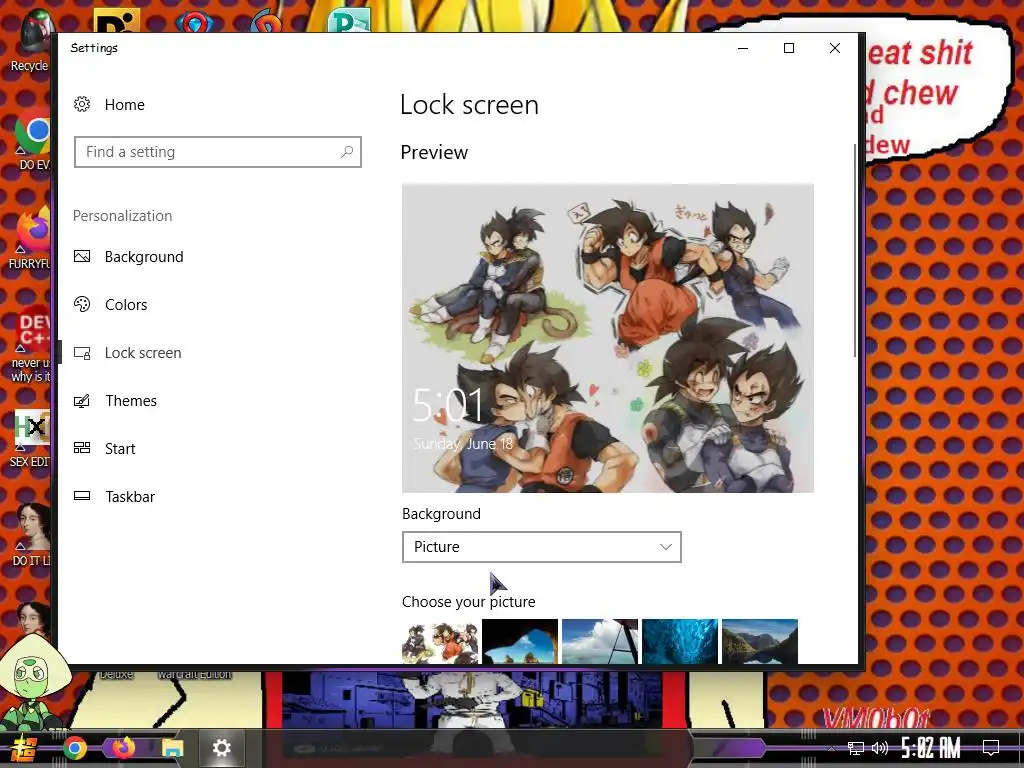Select the Dragon Ball picture thumbnail
Screen dimensions: 1024x768
(x=440, y=641)
